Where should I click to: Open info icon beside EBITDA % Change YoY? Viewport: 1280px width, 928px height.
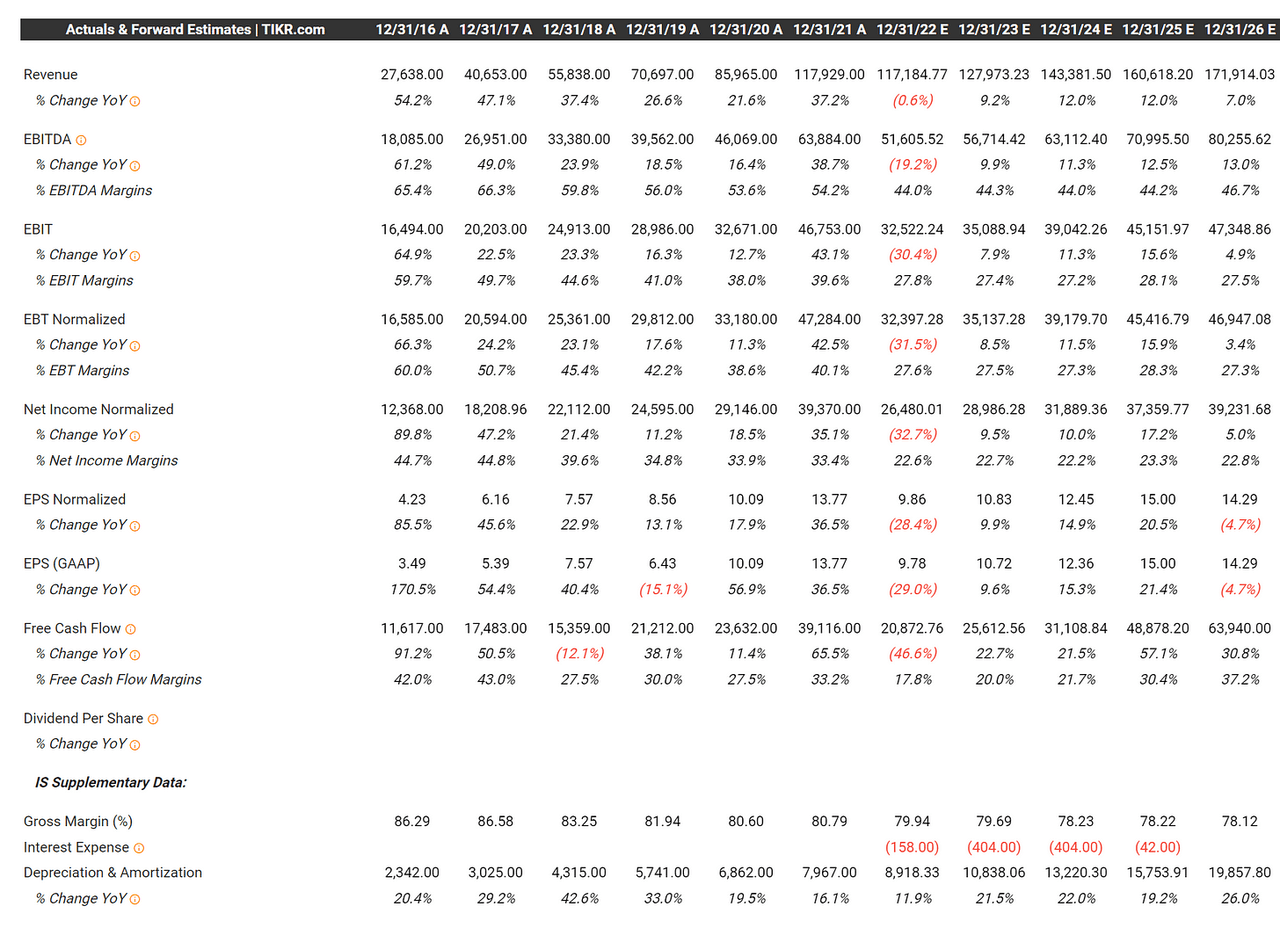[x=135, y=166]
